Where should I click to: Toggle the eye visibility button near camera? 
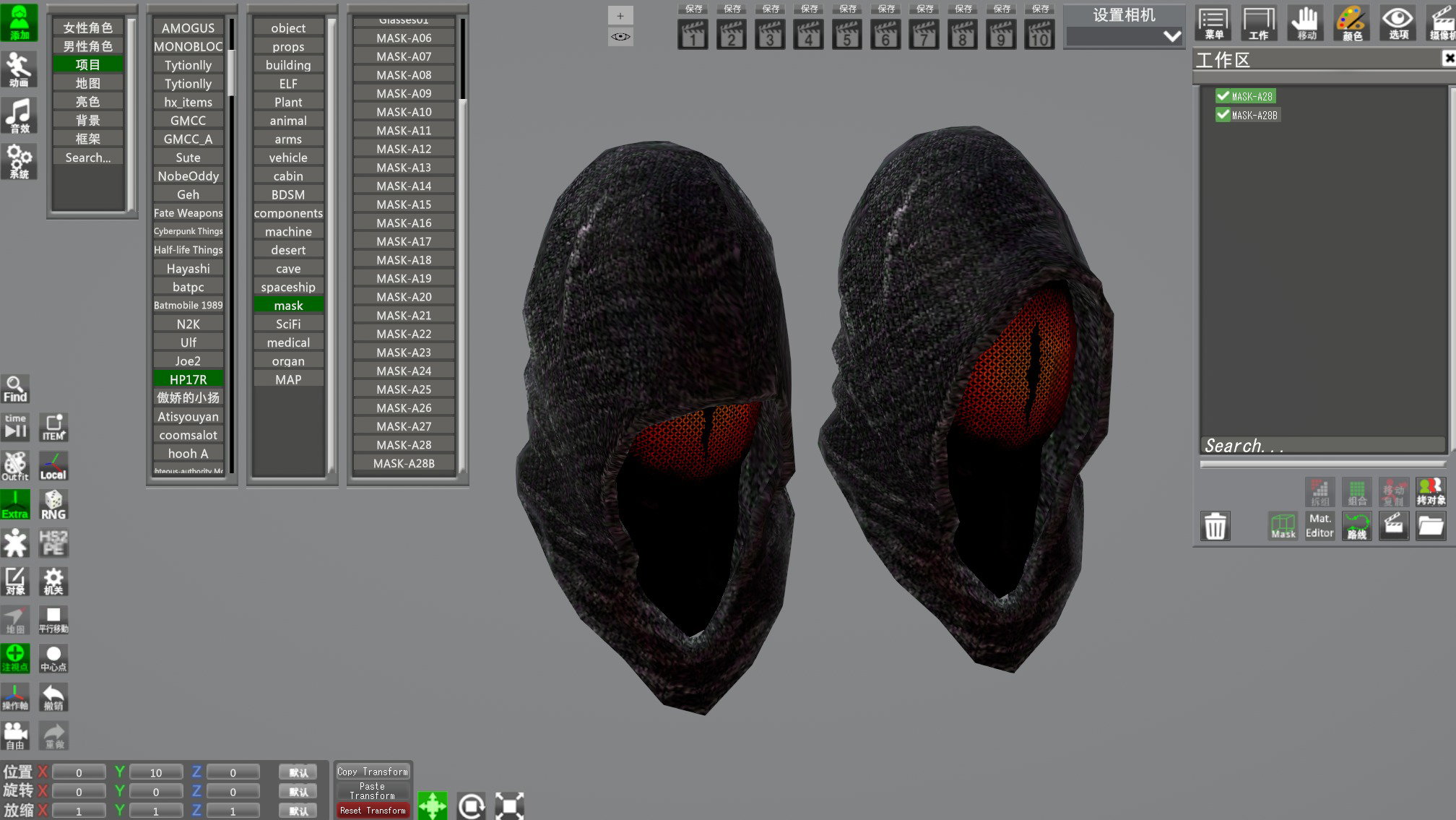tap(620, 36)
